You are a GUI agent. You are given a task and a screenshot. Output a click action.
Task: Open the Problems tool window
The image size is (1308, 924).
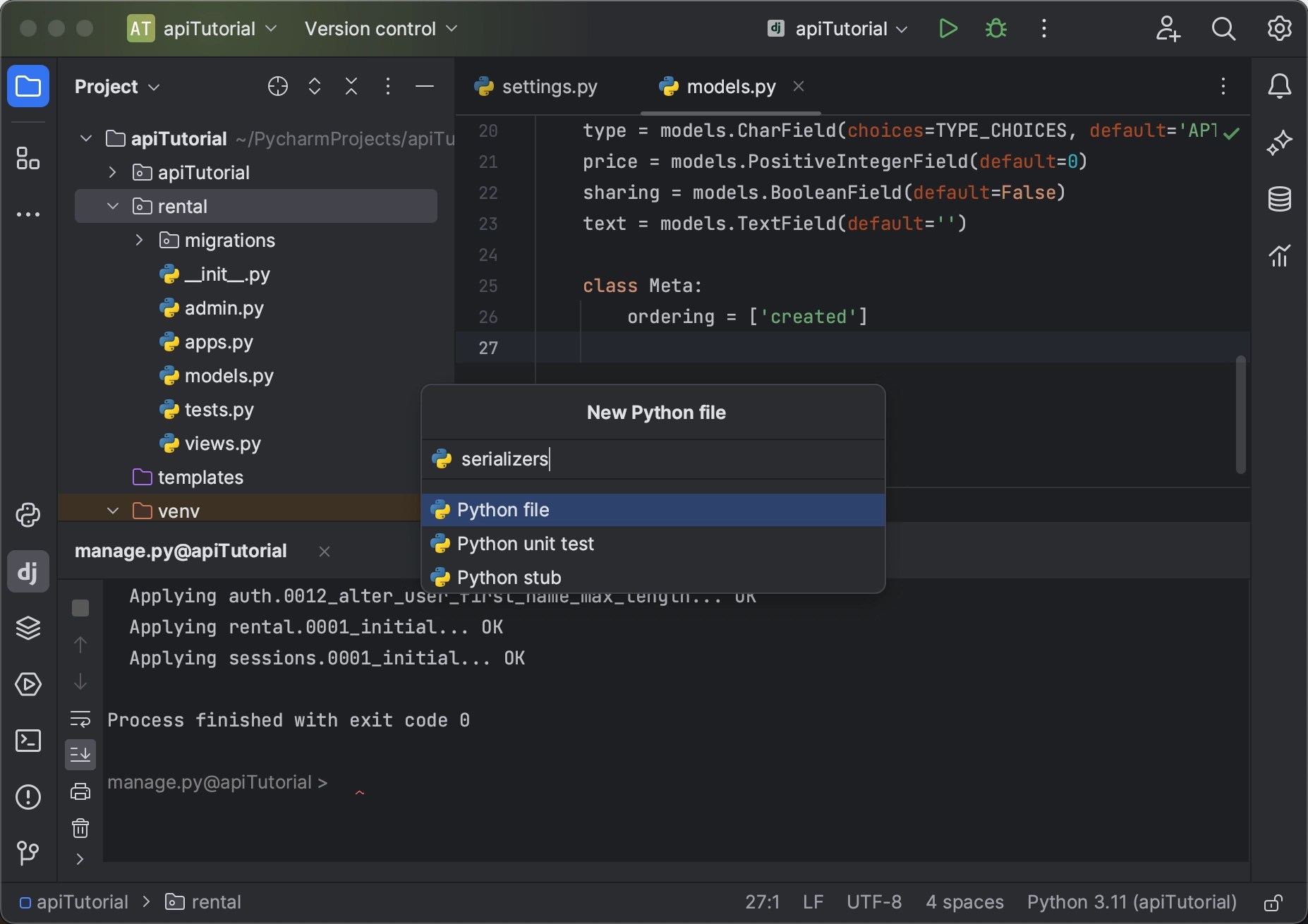pyautogui.click(x=27, y=797)
